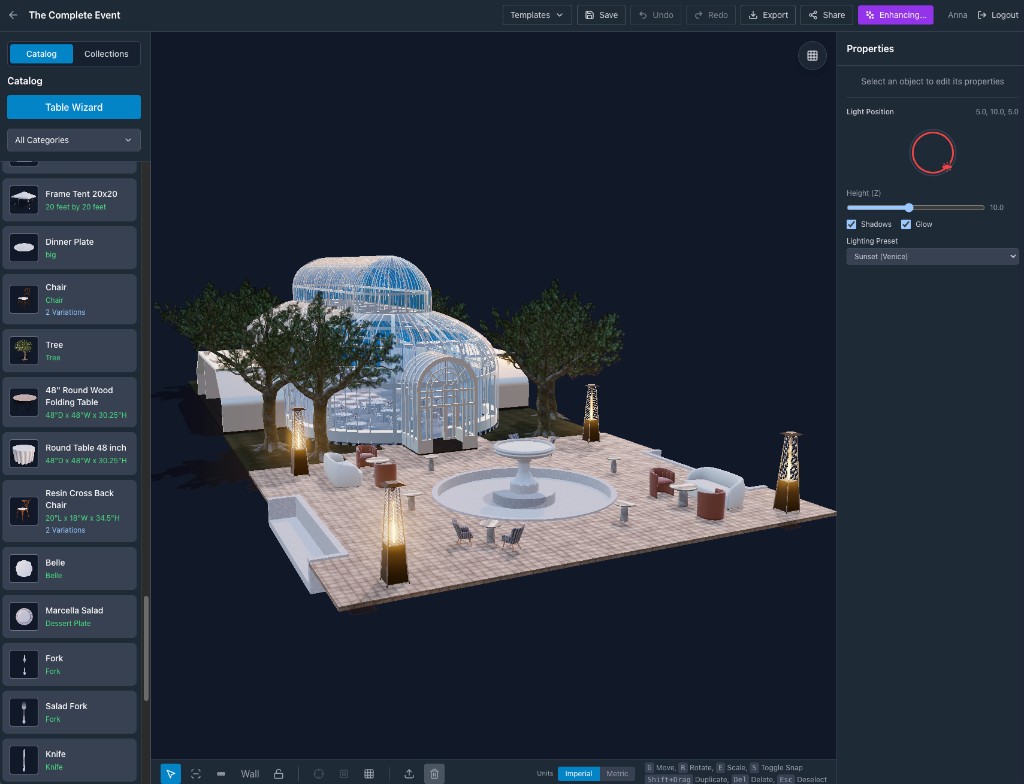1024x784 pixels.
Task: Click the Logout link
Action: [x=1000, y=15]
